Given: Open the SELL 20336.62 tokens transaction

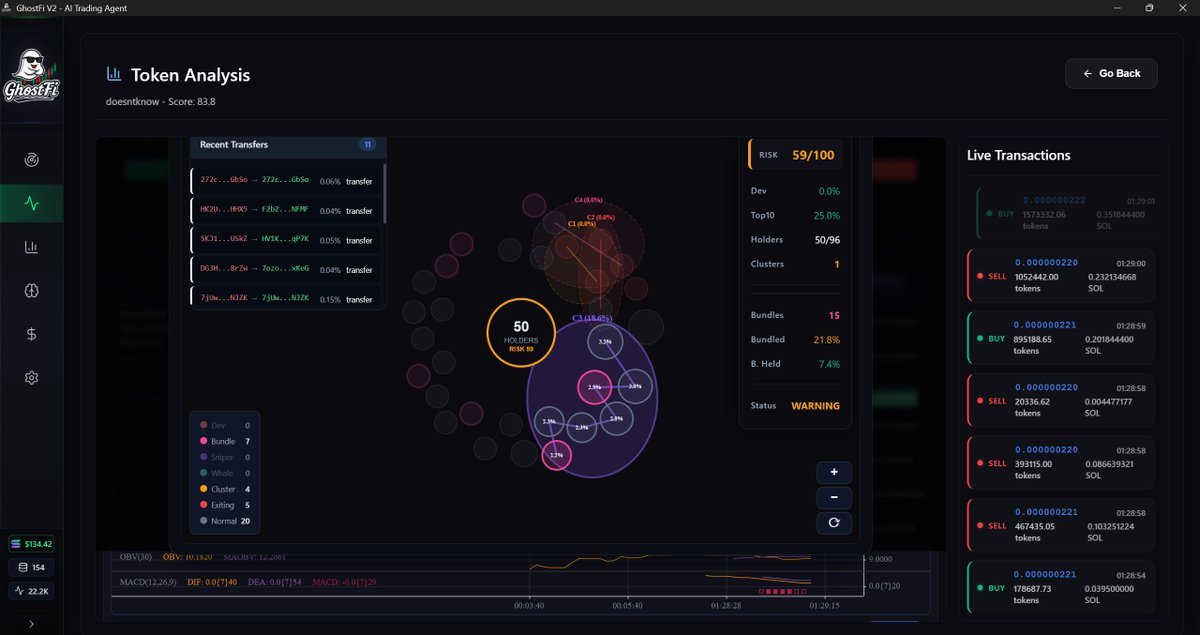Looking at the screenshot, I should pyautogui.click(x=1061, y=400).
